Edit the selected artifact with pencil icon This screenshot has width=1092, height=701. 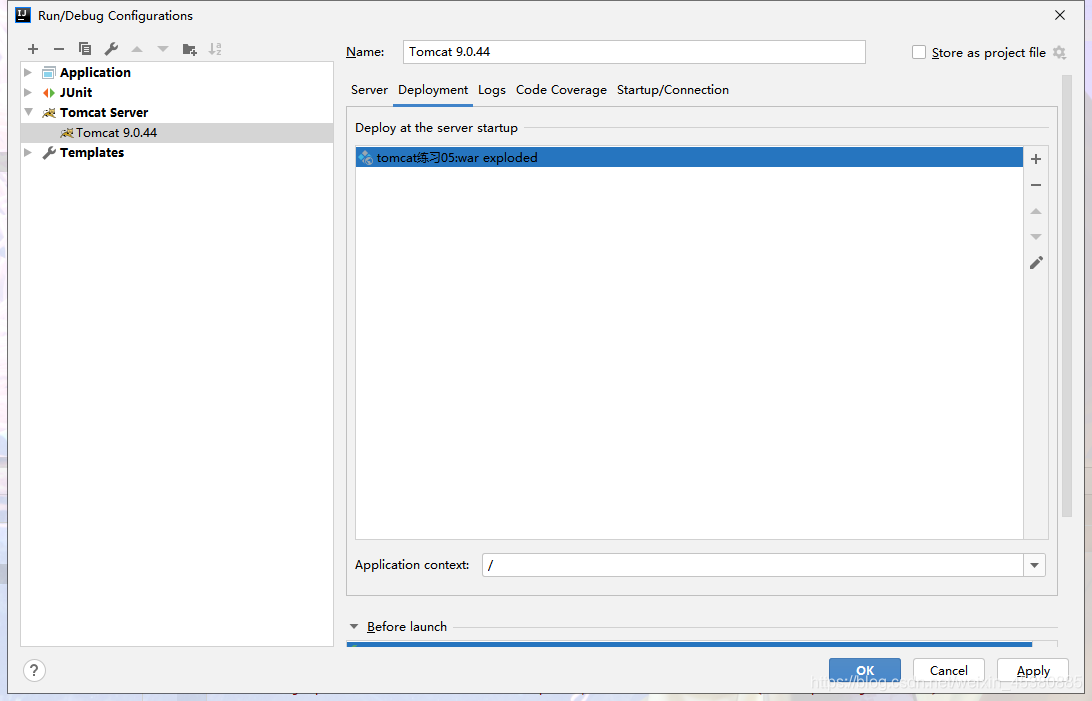[1036, 262]
